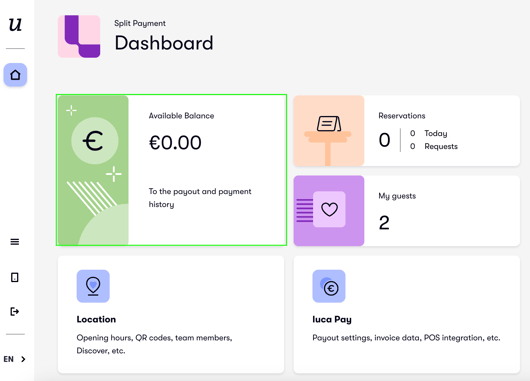Click the luca Pay euro icon

(x=329, y=286)
